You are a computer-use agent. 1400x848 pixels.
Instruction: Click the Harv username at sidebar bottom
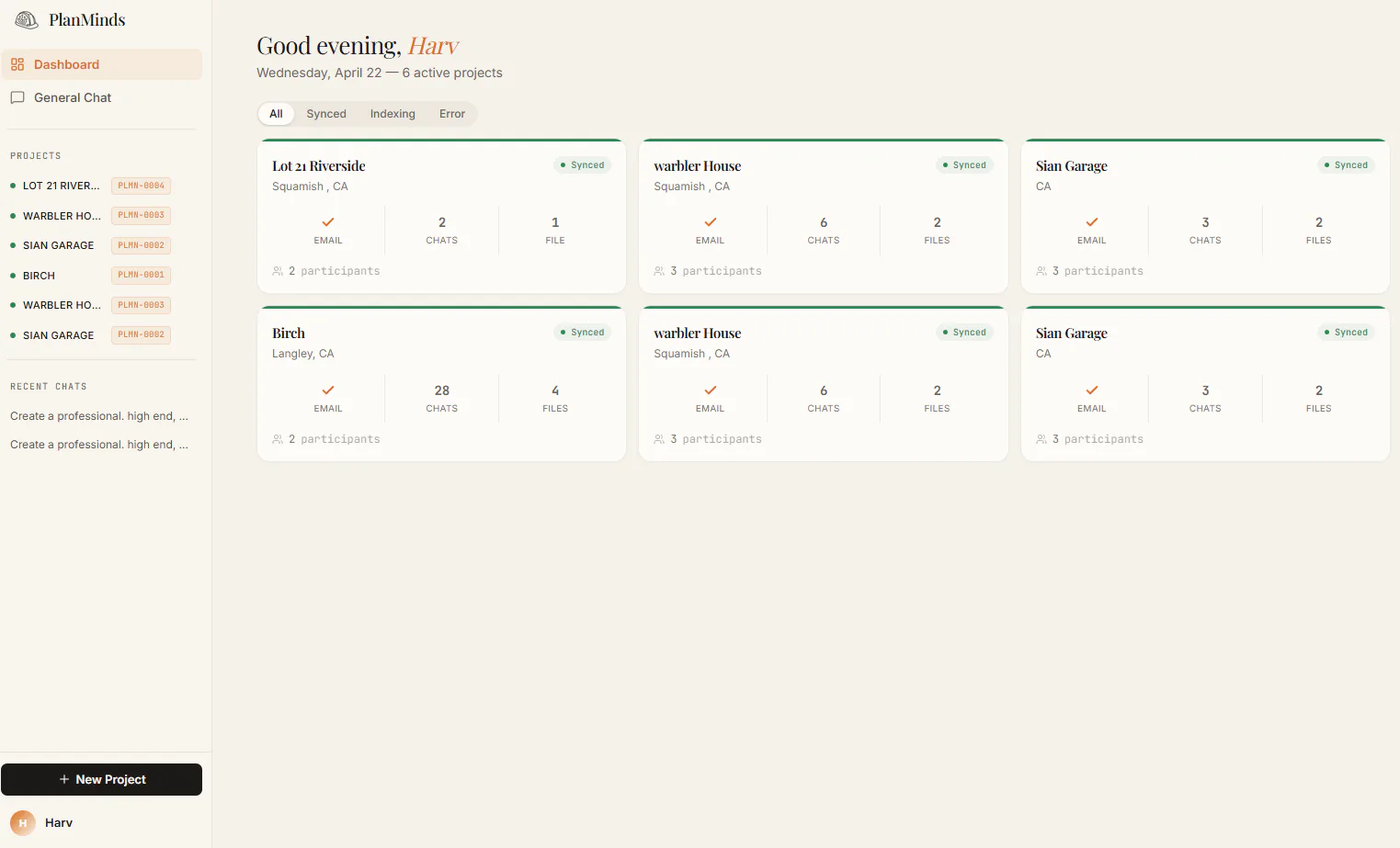pos(59,823)
